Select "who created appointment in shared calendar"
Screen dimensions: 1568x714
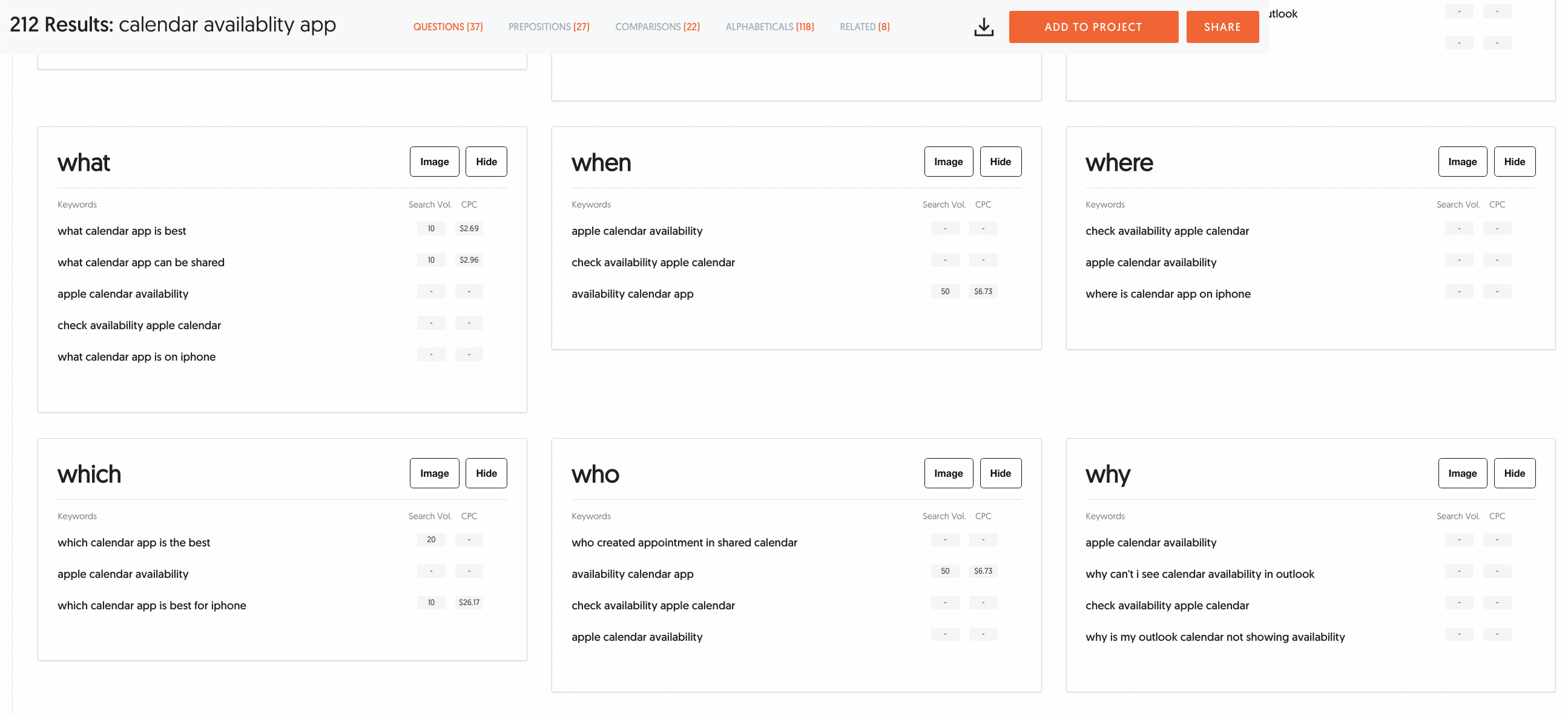click(x=684, y=543)
